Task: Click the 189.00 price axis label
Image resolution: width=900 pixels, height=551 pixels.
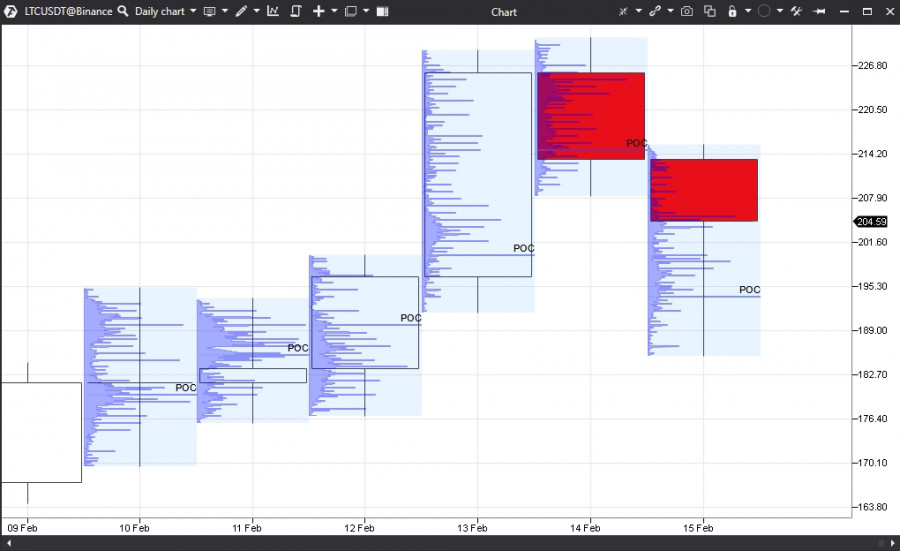Action: tap(872, 331)
